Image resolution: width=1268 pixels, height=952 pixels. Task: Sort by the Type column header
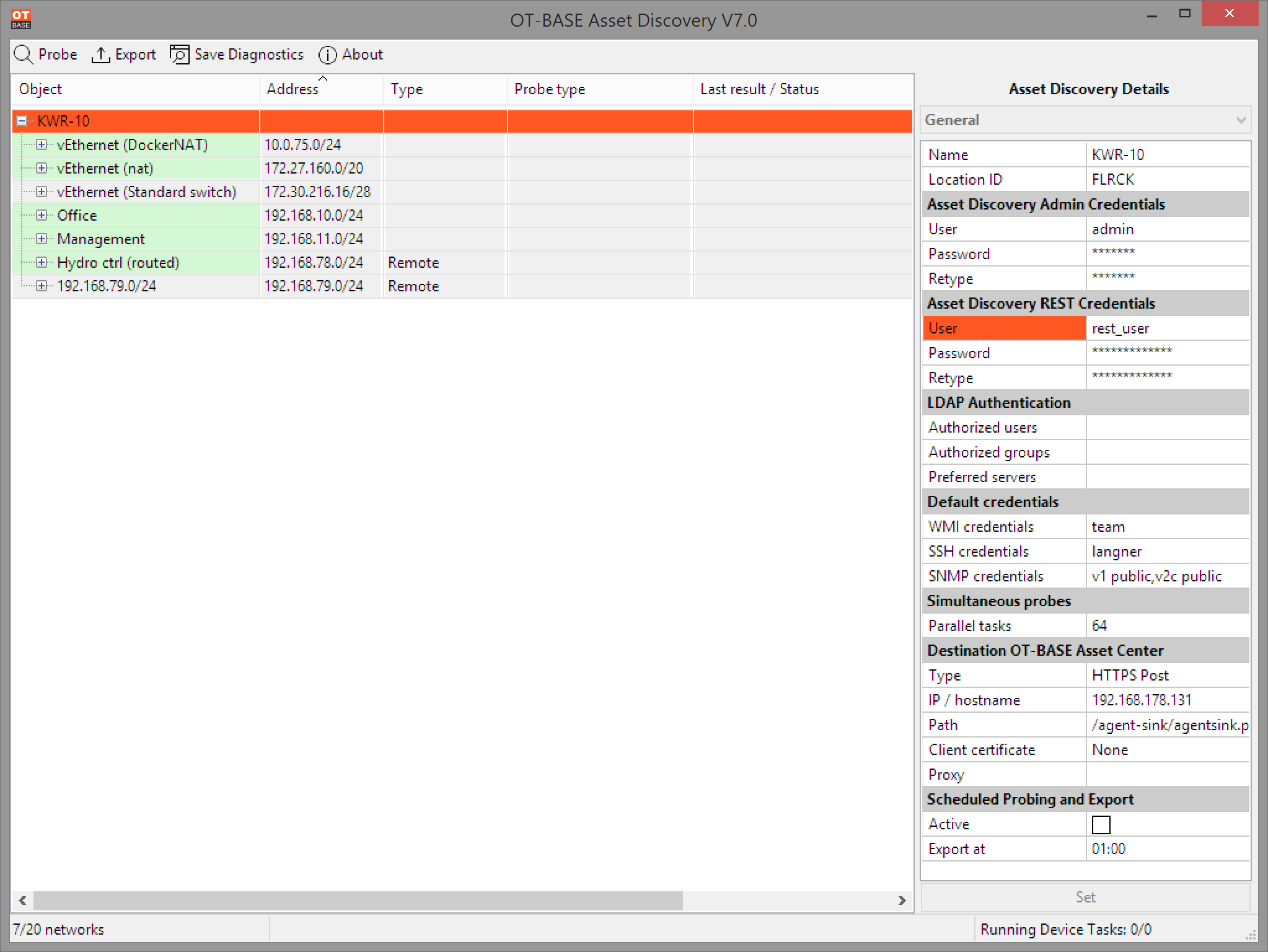pos(446,89)
